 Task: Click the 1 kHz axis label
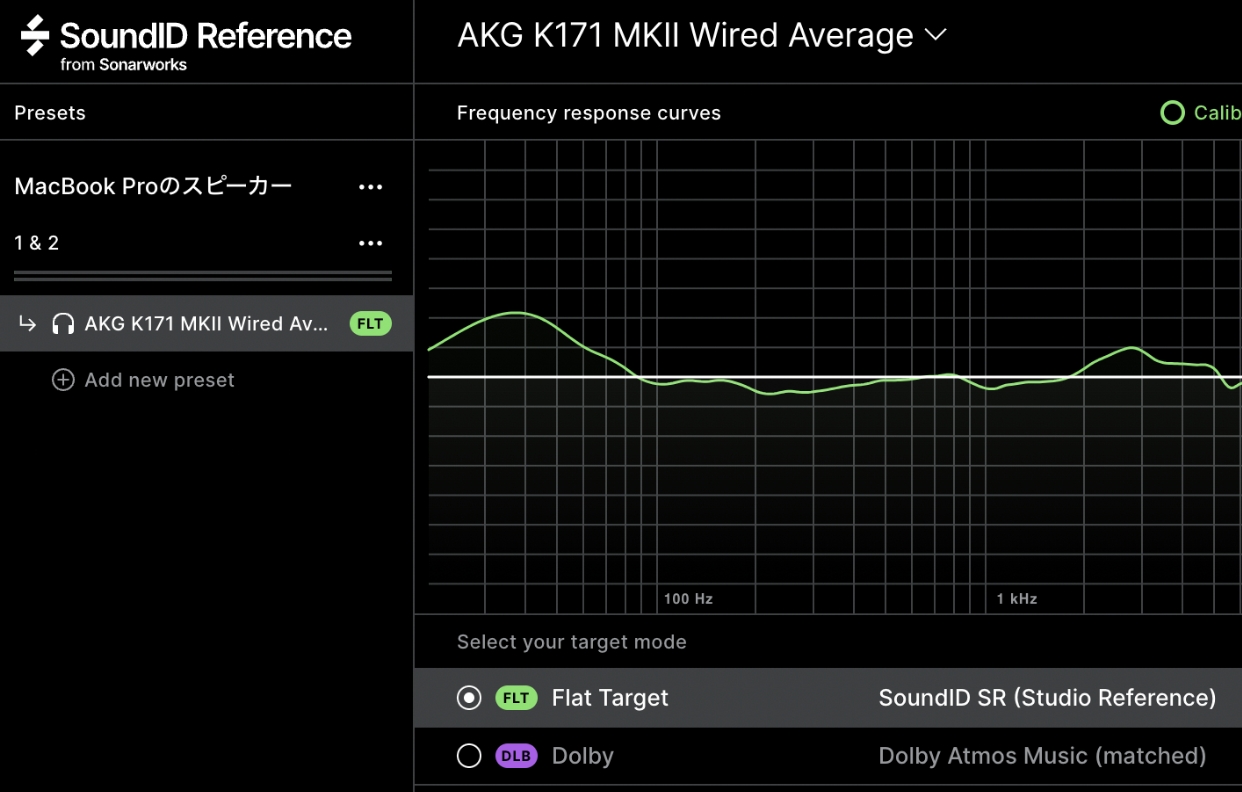[x=1017, y=599]
